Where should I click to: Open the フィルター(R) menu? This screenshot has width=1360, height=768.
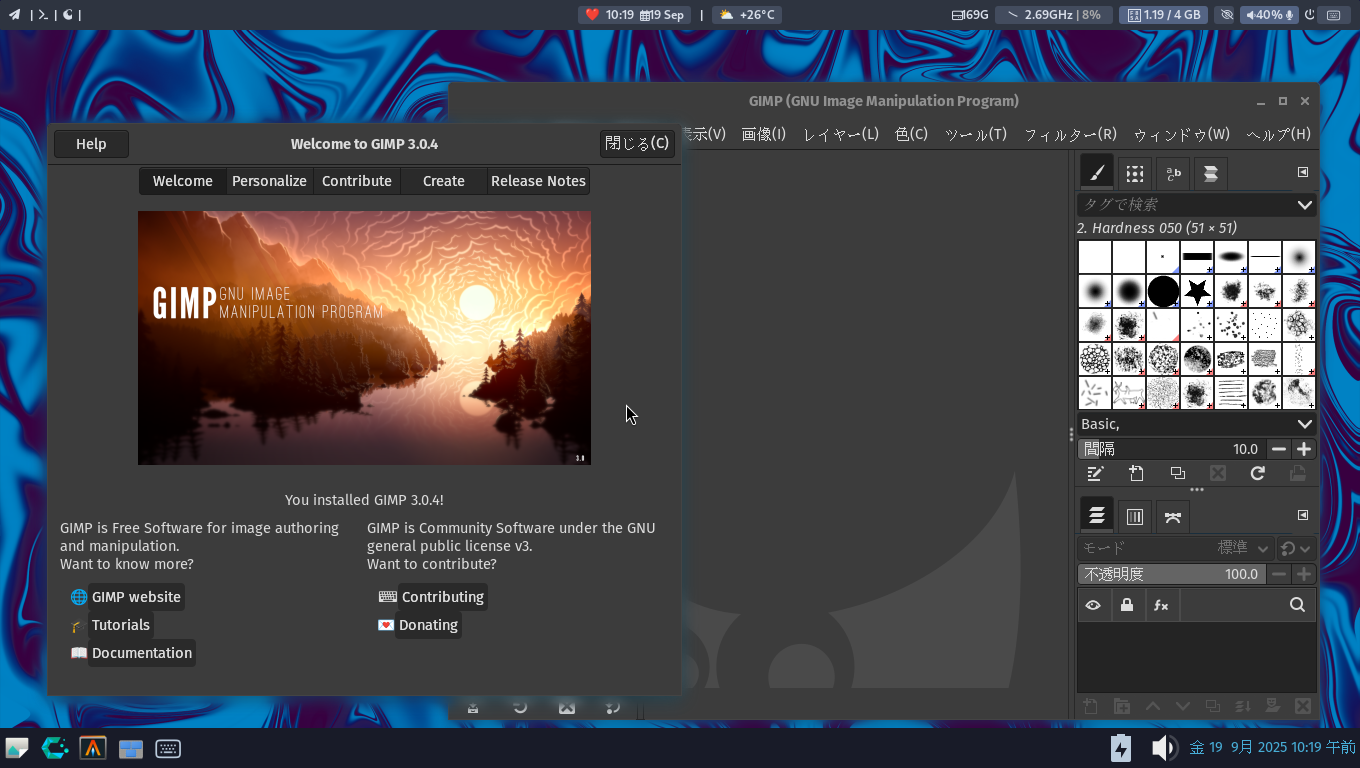point(1070,134)
